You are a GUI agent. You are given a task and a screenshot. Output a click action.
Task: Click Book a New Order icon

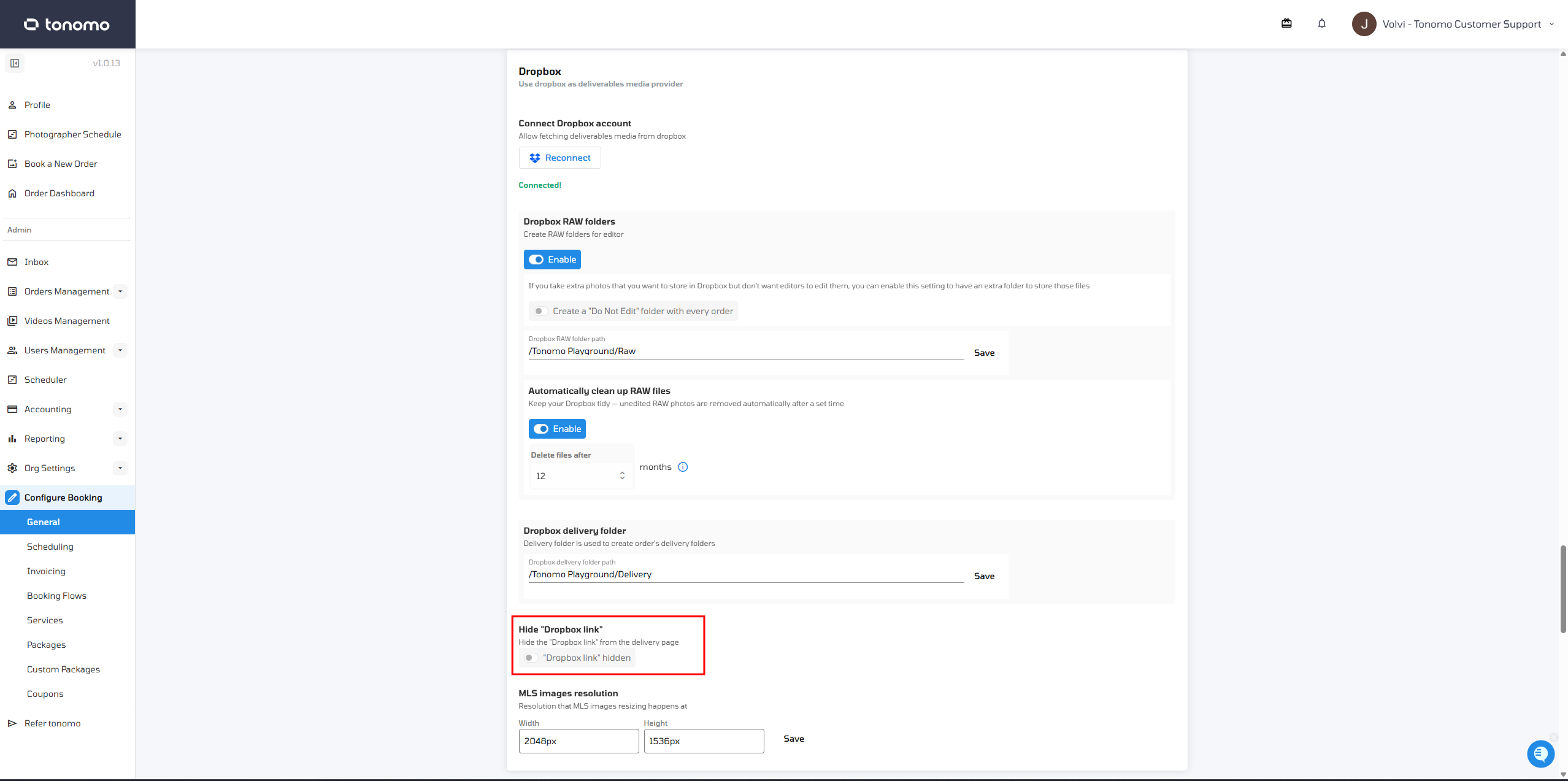tap(12, 164)
